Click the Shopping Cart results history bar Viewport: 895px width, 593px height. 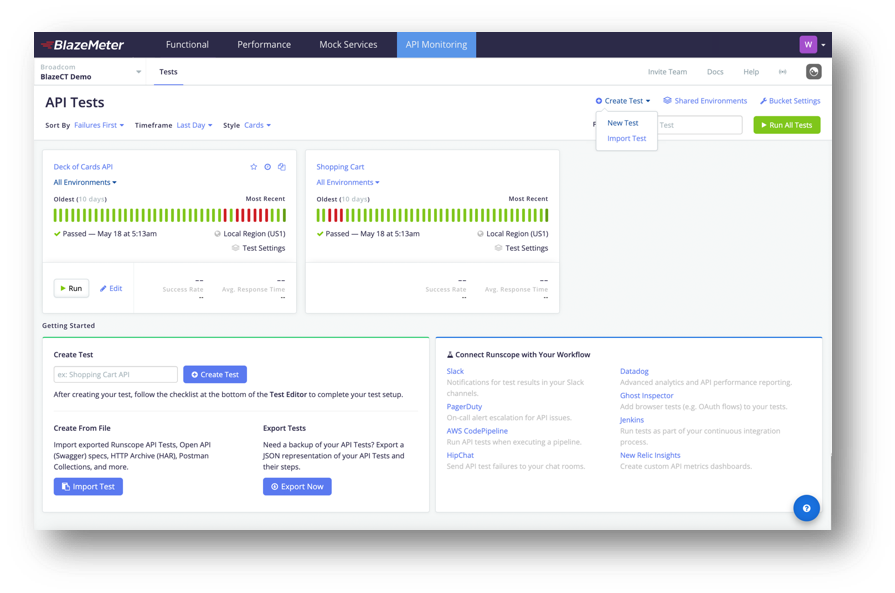click(x=432, y=215)
